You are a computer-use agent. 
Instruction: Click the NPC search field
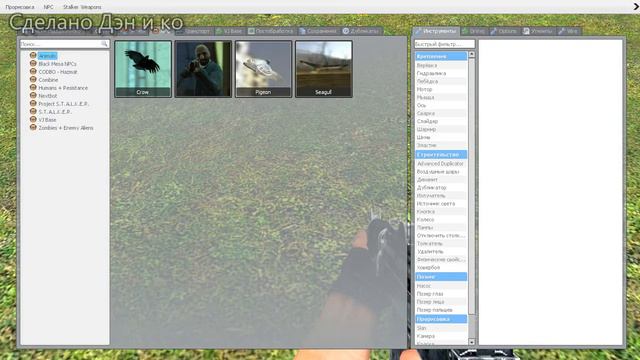pos(64,44)
